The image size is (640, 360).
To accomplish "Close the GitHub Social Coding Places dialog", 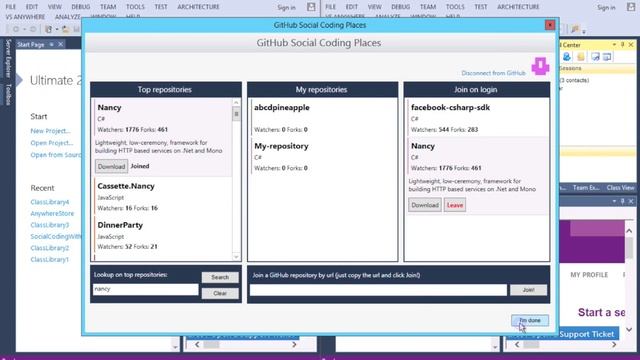I will [550, 25].
